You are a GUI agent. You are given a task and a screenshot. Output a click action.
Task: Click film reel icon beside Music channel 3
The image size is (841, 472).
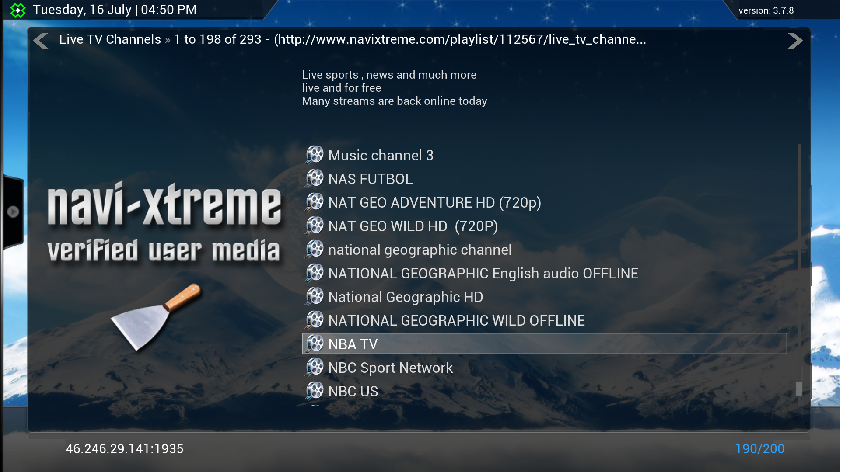coord(315,155)
